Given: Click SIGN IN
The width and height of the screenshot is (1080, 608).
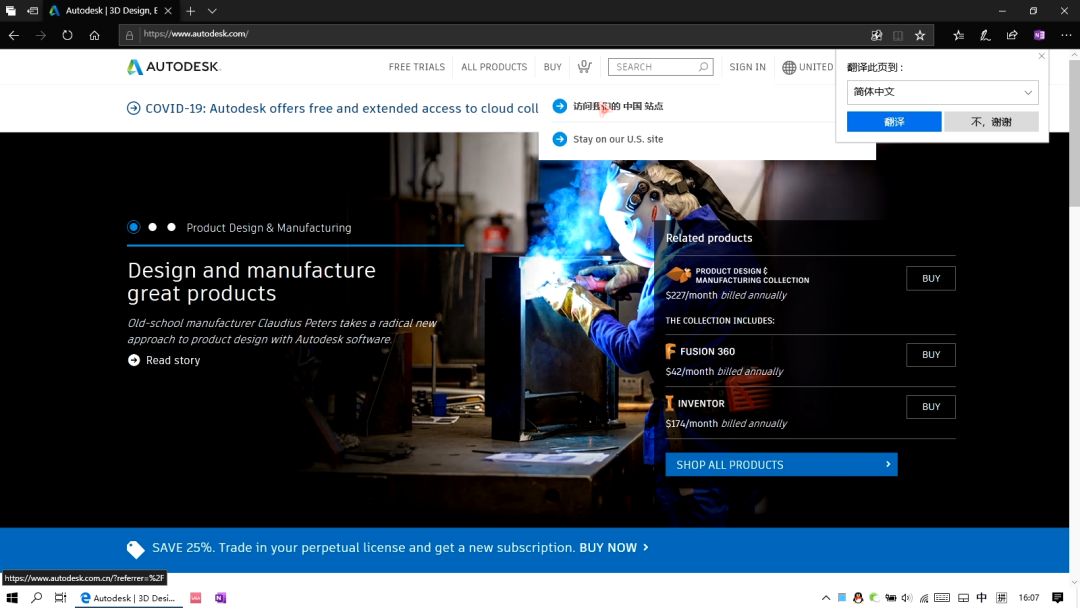Looking at the screenshot, I should click(747, 67).
